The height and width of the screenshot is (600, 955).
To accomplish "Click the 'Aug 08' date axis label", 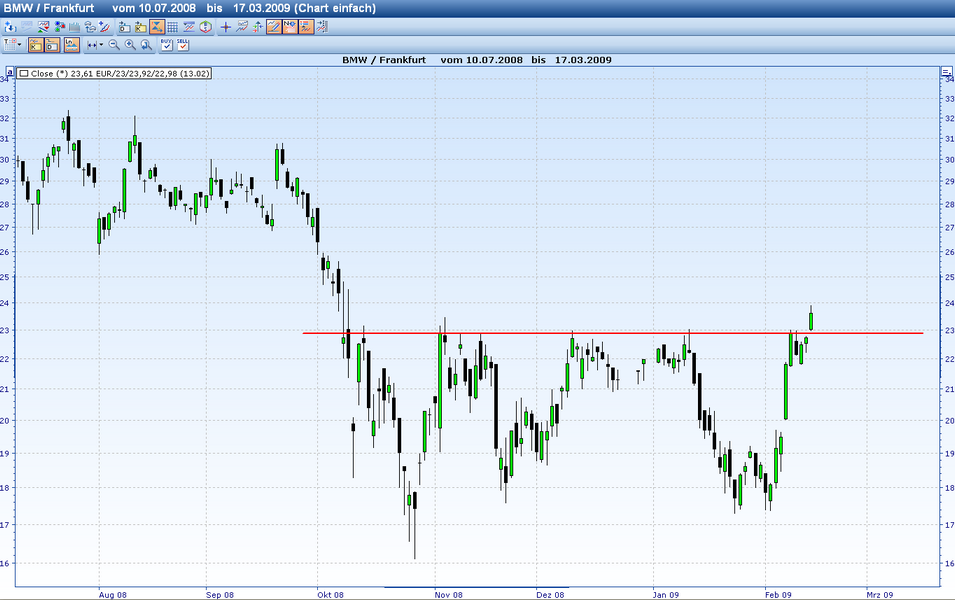I will (113, 595).
